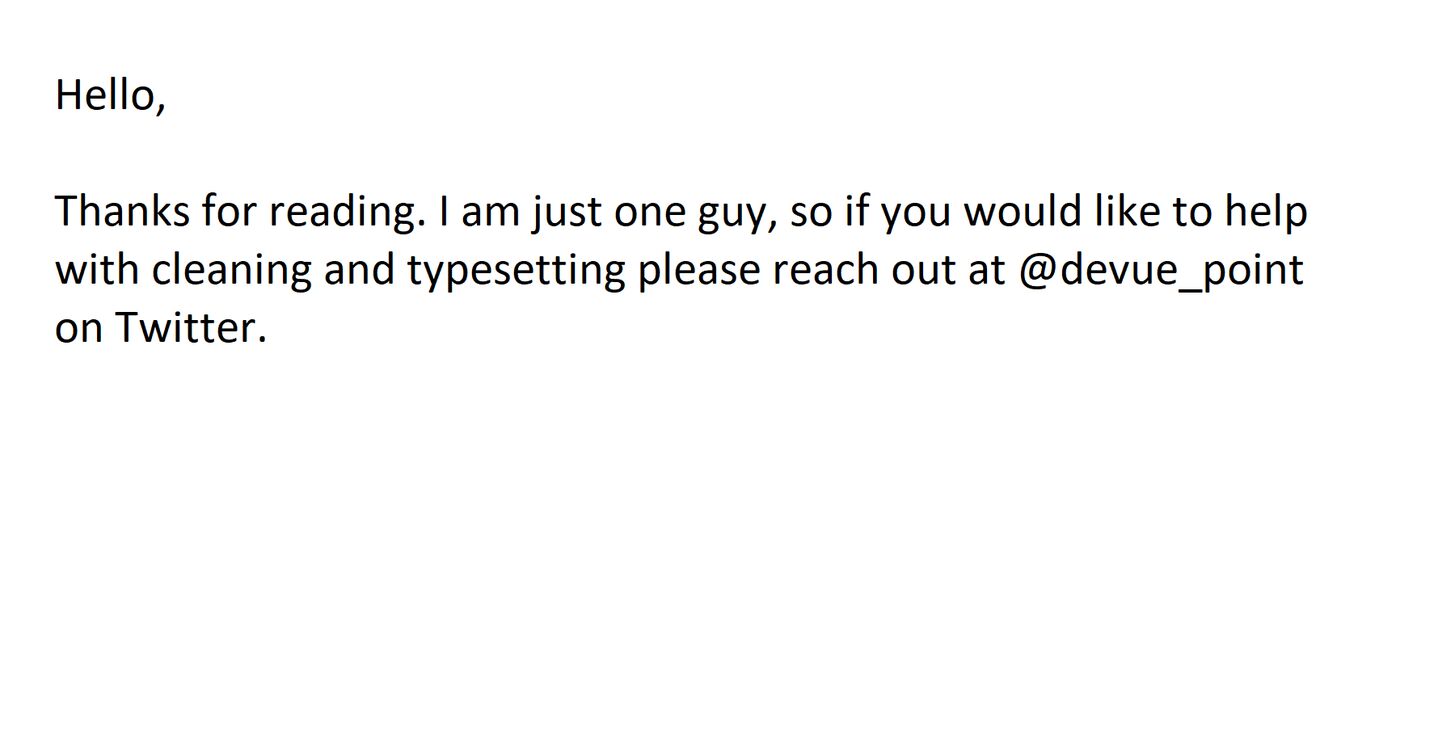Place cursor on the word please
The height and width of the screenshot is (729, 1455).
699,270
